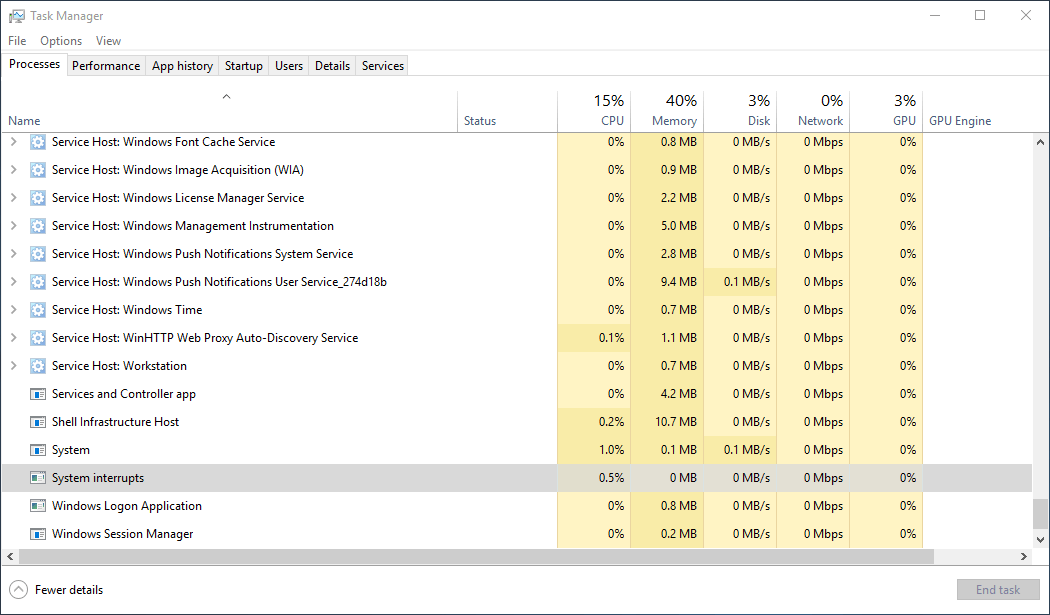
Task: Open the Startup tab
Action: [243, 66]
